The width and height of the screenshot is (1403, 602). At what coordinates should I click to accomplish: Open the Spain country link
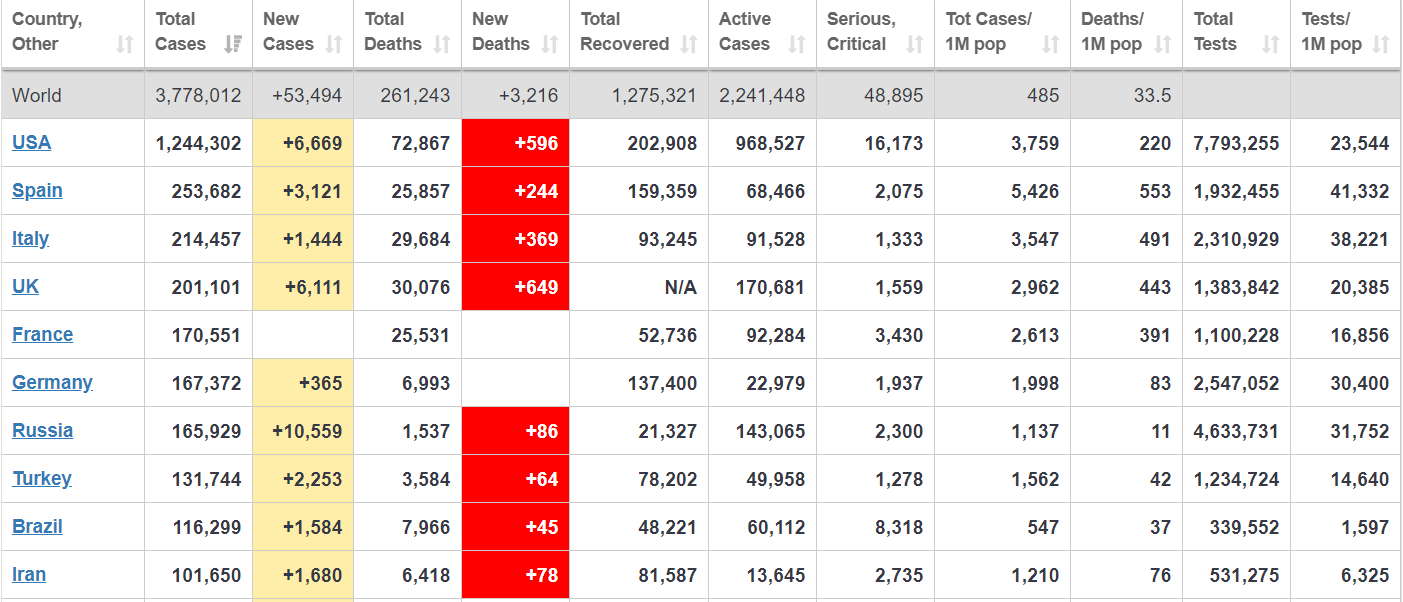(37, 191)
